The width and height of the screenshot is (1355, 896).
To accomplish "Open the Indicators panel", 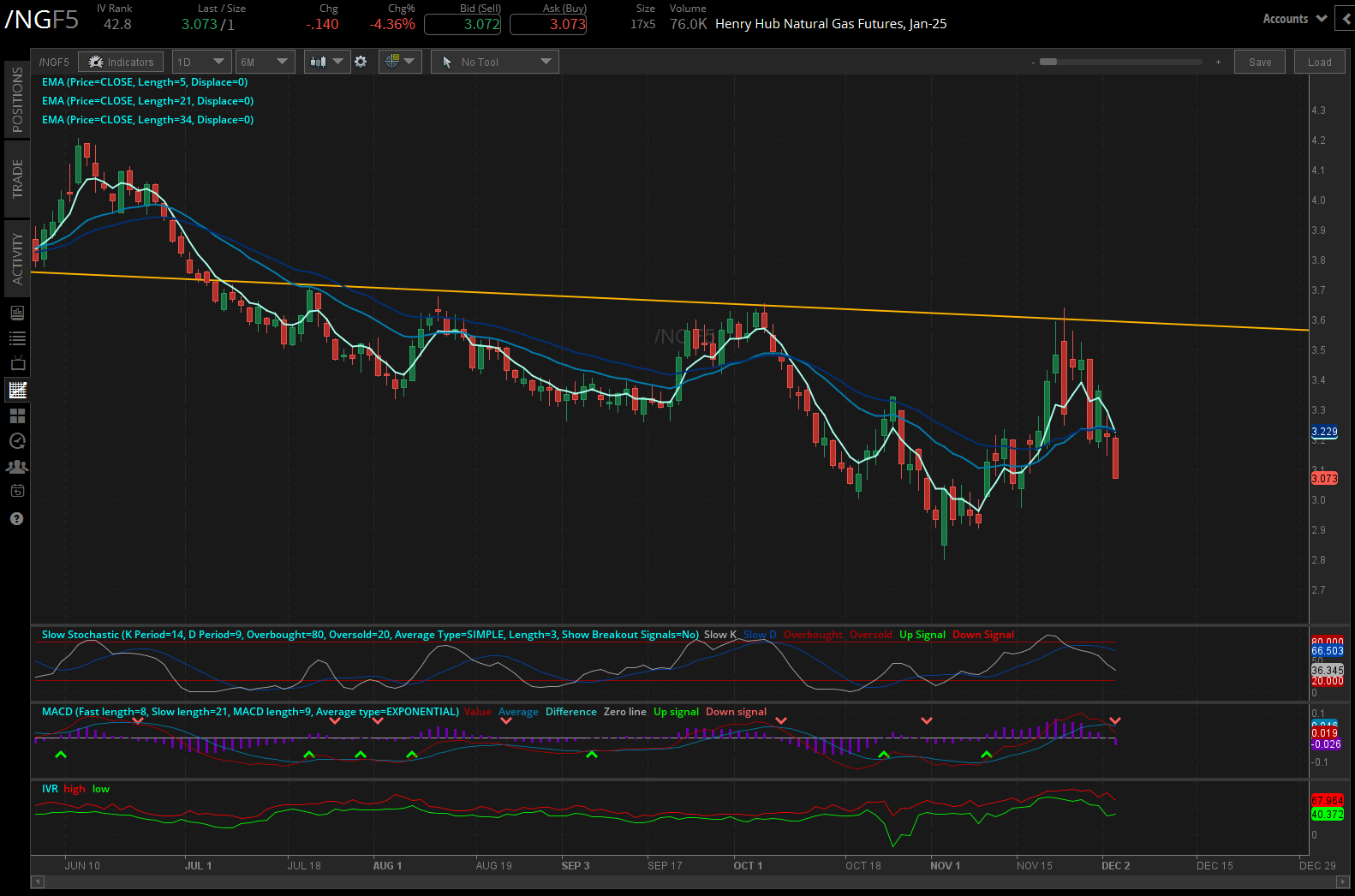I will [121, 62].
